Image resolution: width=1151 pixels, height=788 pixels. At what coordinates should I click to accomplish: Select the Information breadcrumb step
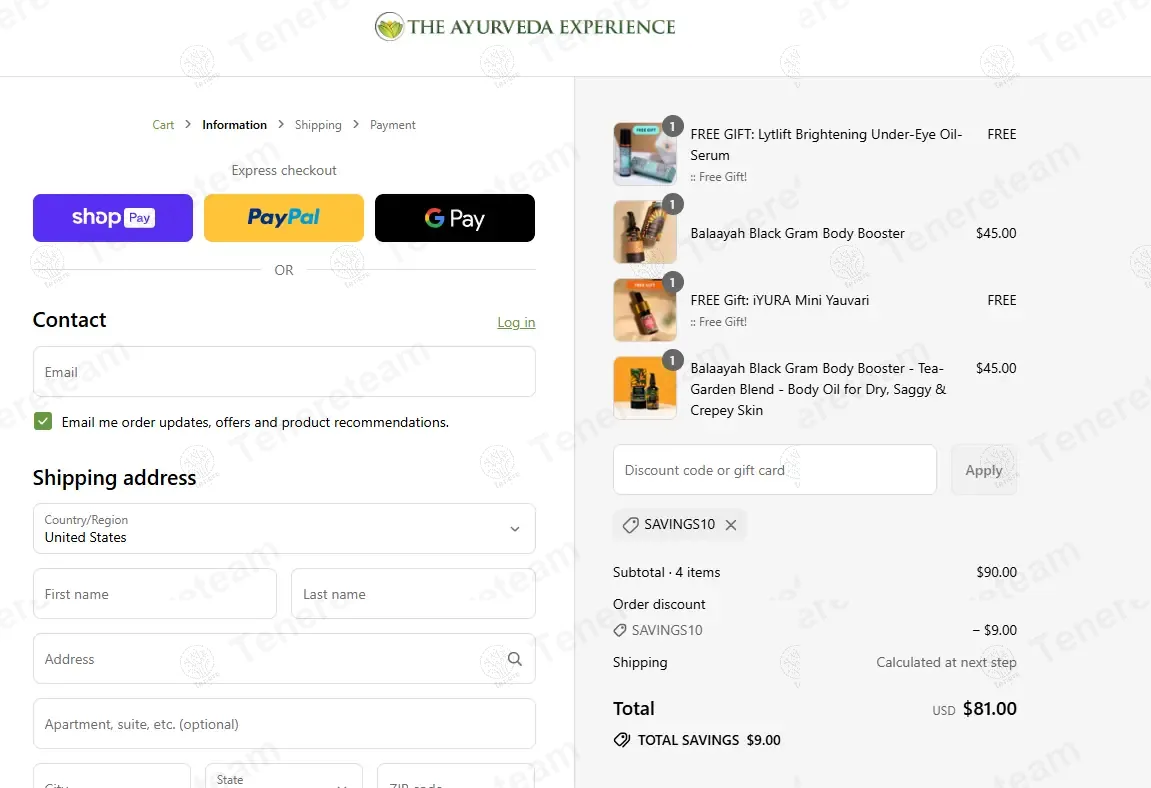[x=234, y=125]
